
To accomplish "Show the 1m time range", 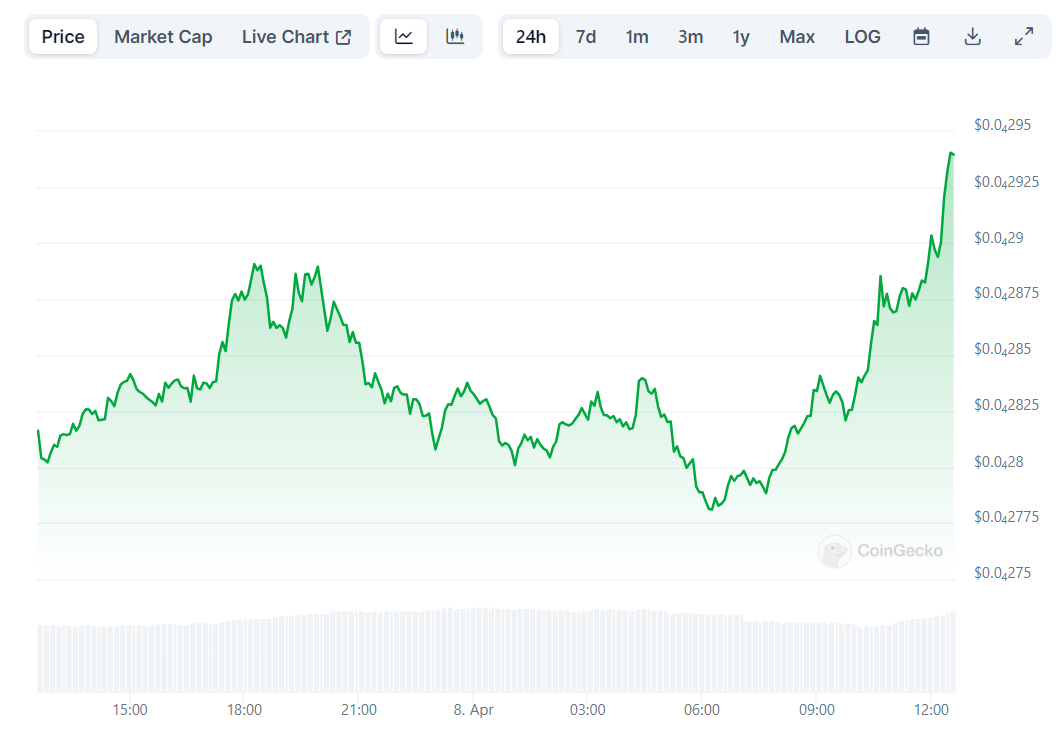I will [637, 37].
